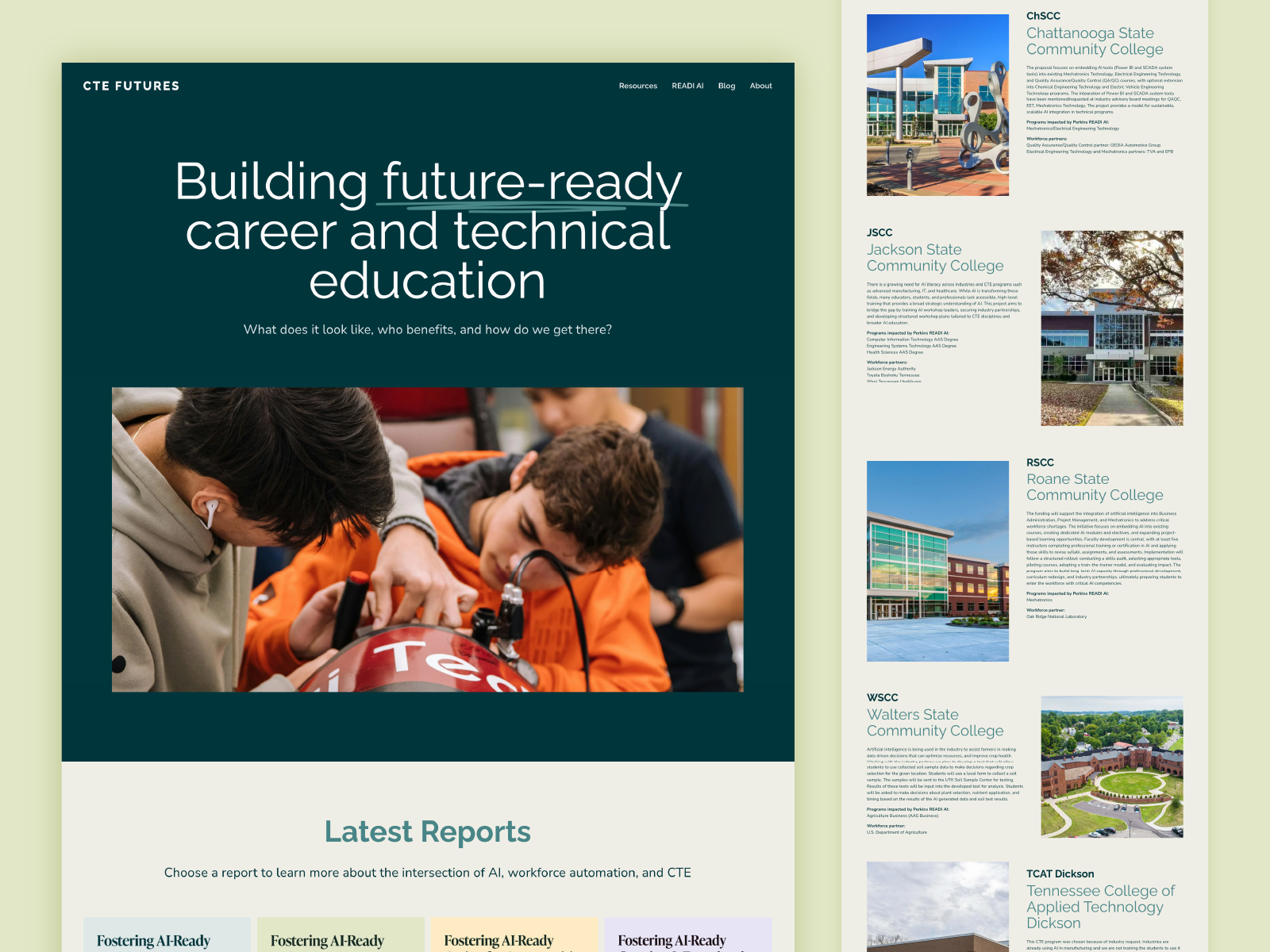The width and height of the screenshot is (1270, 952).
Task: Click 'Choose a report to learn more' text
Action: (x=428, y=873)
